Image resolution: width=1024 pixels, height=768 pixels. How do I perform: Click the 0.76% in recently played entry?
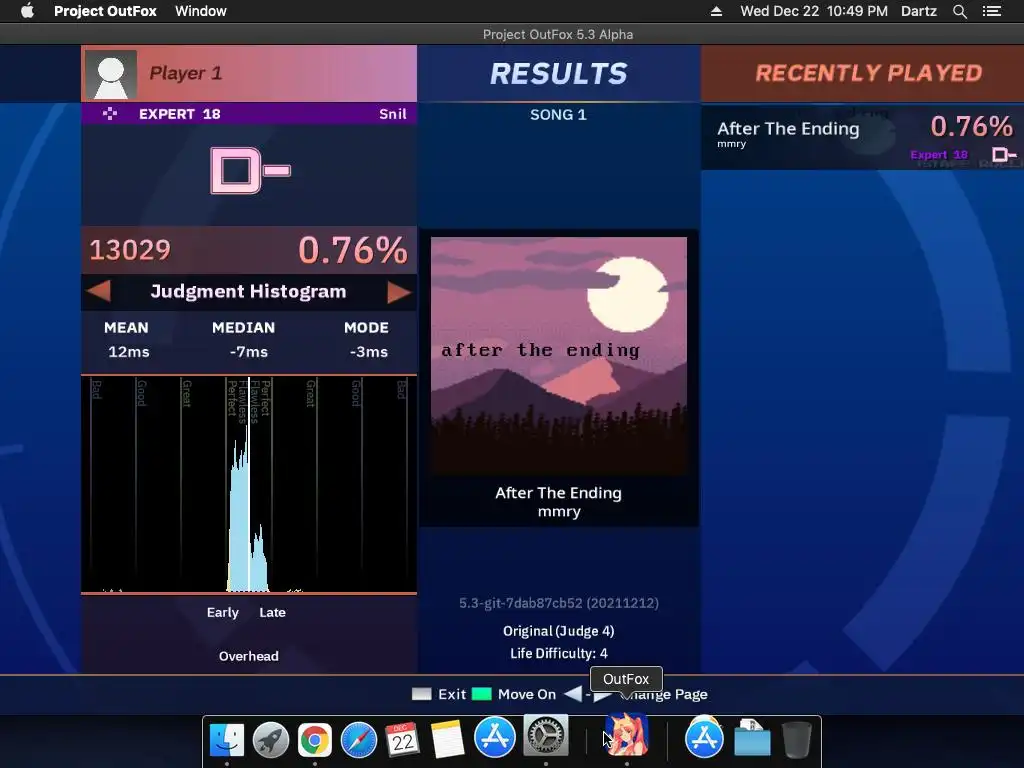(972, 127)
